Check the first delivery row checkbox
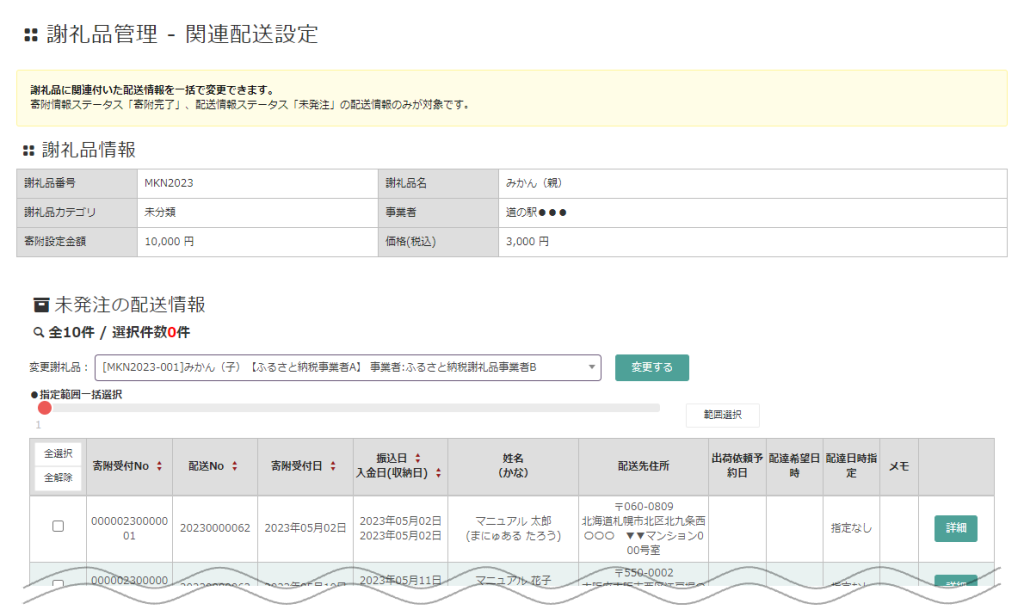Viewport: 1024px width, 616px height. click(x=58, y=526)
